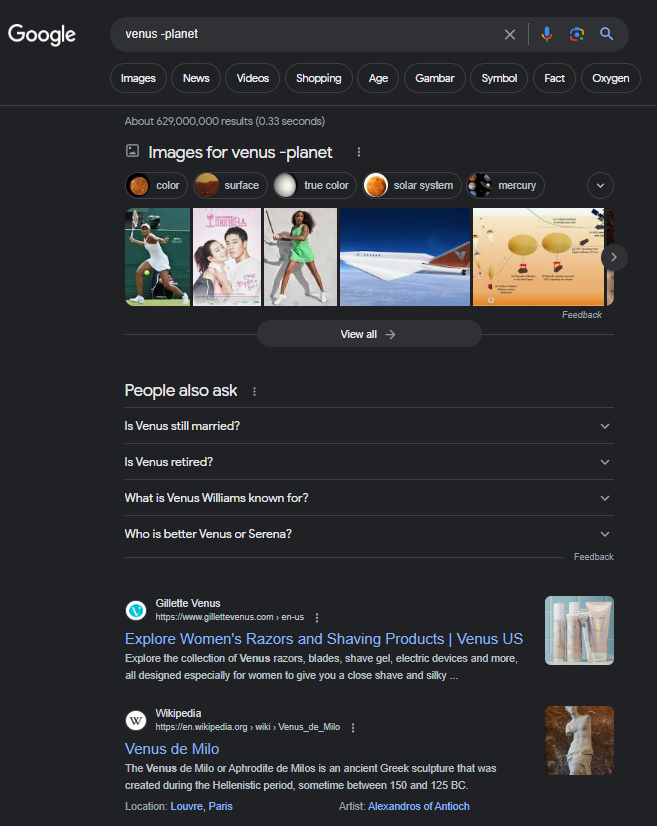Open Venus balloon mission diagram image
The width and height of the screenshot is (657, 826).
pos(538,257)
